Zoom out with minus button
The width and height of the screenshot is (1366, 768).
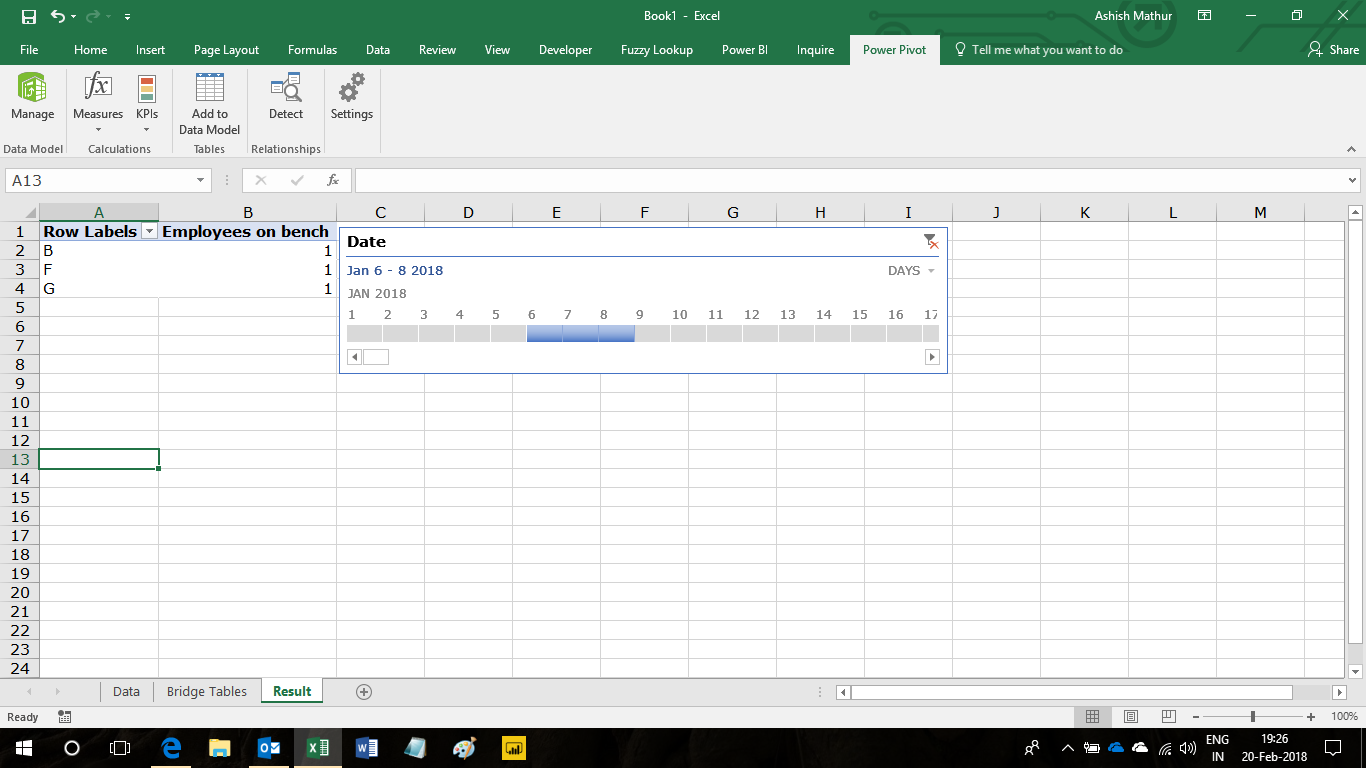pyautogui.click(x=1197, y=717)
